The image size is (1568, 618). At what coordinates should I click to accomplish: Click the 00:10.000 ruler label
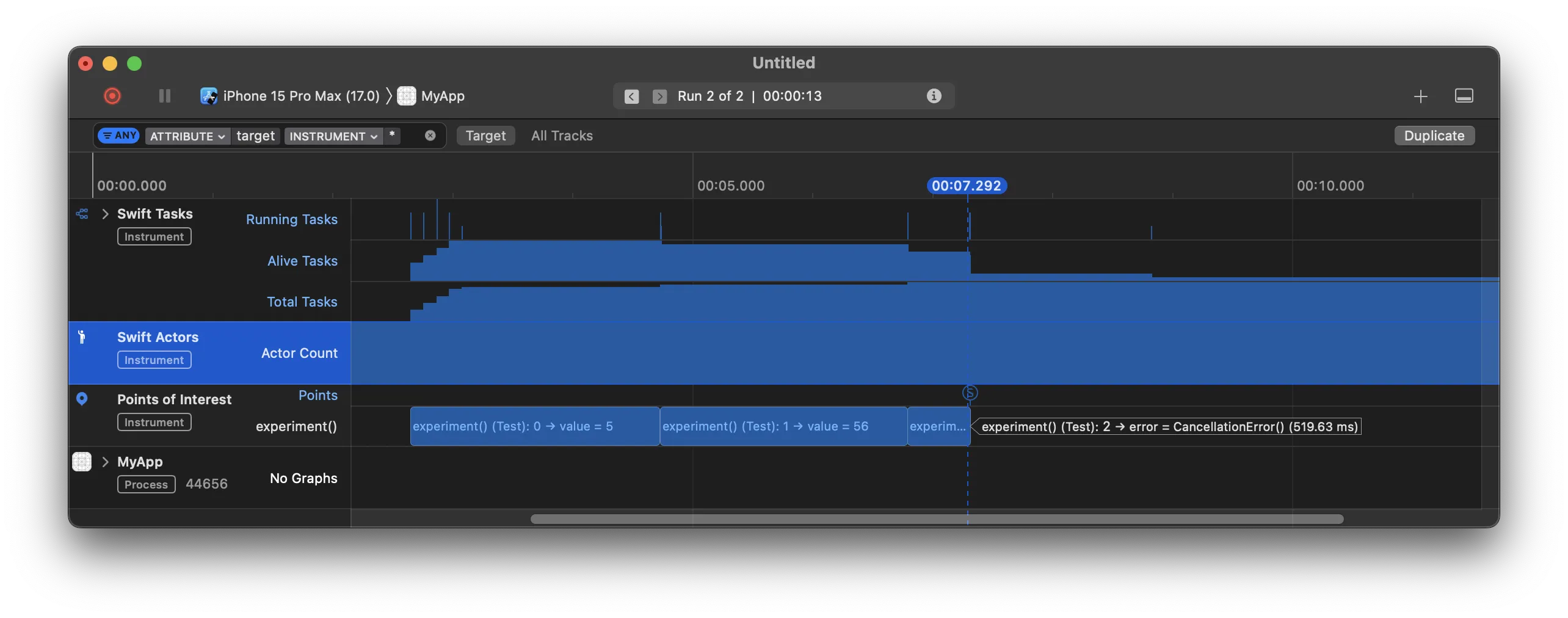pyautogui.click(x=1330, y=186)
